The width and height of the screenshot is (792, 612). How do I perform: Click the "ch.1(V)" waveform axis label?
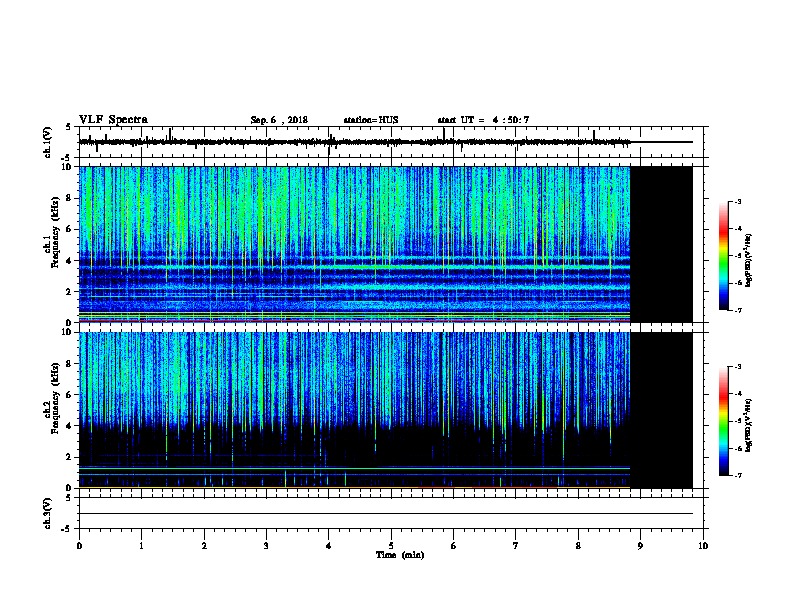[48, 142]
